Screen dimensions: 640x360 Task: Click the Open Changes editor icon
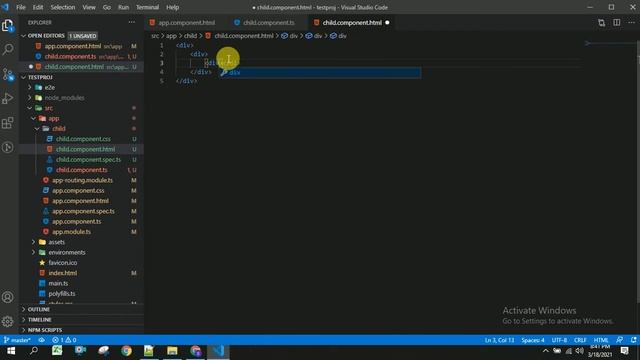pyautogui.click(x=601, y=23)
